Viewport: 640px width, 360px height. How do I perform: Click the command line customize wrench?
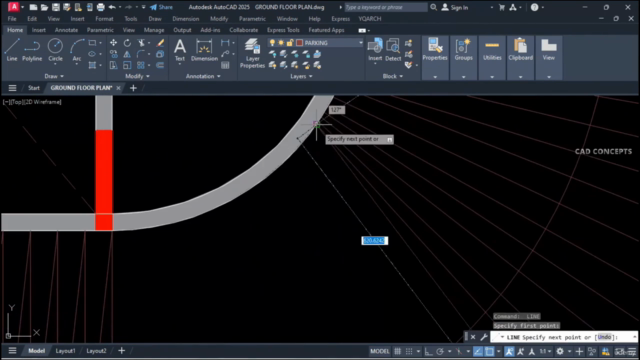tap(484, 337)
